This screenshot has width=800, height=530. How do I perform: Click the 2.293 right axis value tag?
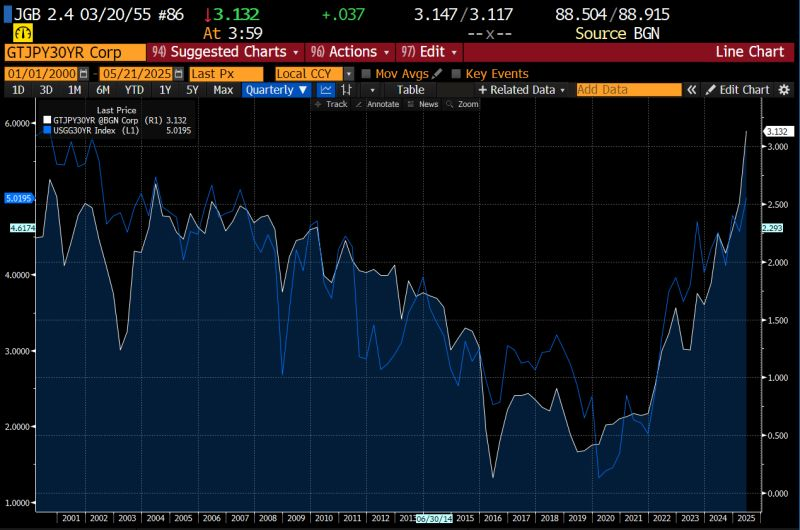772,228
